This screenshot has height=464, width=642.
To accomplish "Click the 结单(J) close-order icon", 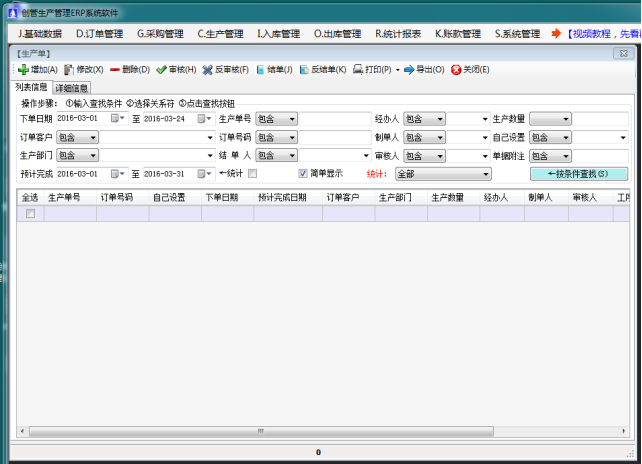I will pos(261,70).
